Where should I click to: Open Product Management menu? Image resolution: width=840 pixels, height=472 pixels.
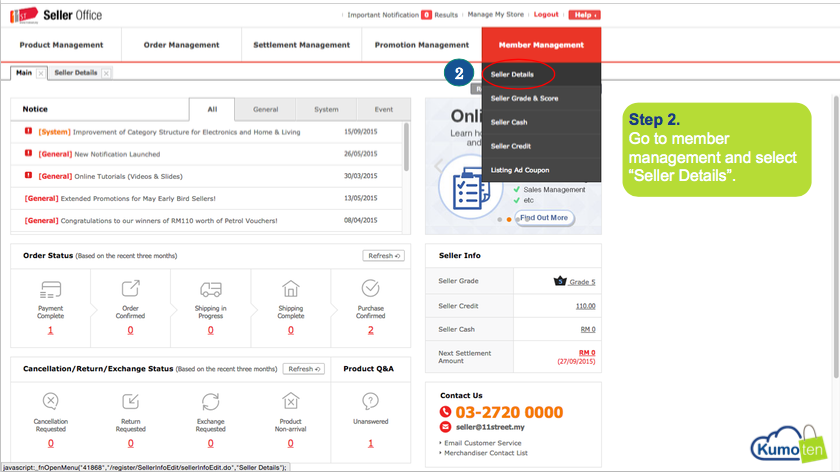click(x=61, y=45)
